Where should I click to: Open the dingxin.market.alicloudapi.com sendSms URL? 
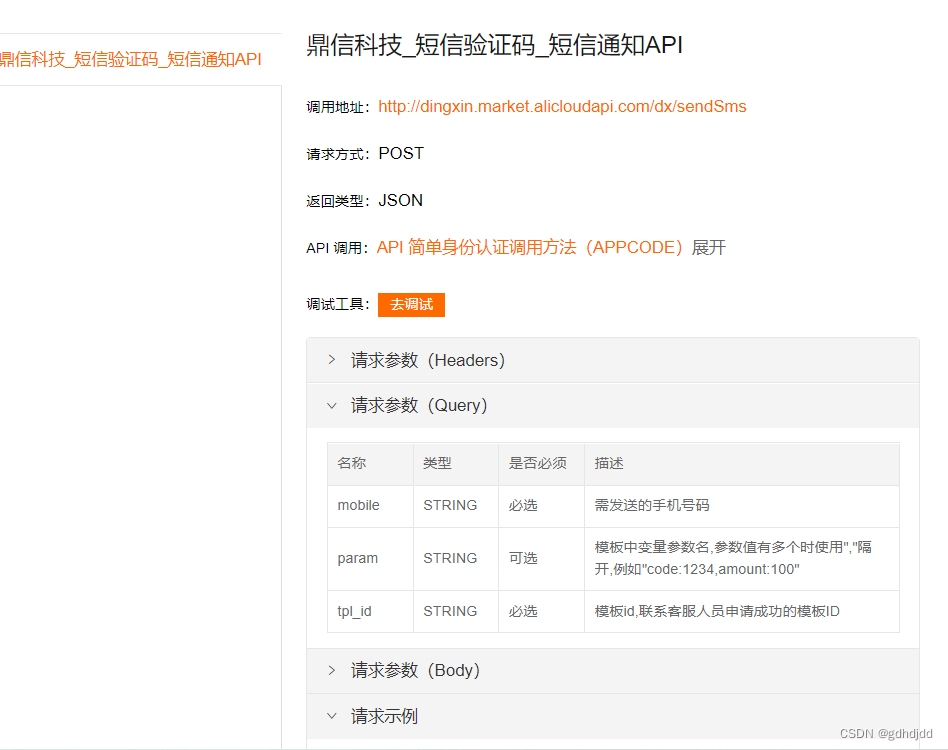click(562, 107)
